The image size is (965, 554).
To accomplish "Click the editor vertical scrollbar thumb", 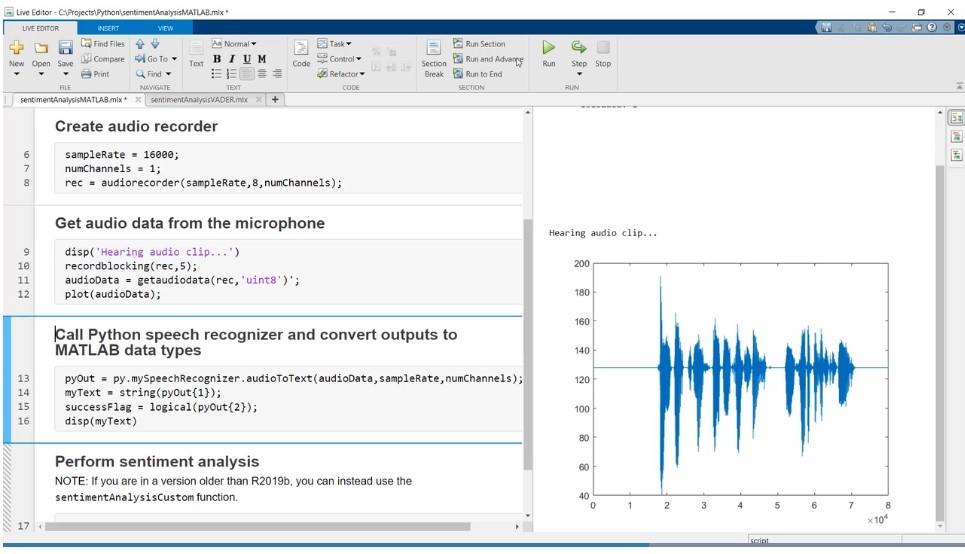I will click(x=527, y=344).
